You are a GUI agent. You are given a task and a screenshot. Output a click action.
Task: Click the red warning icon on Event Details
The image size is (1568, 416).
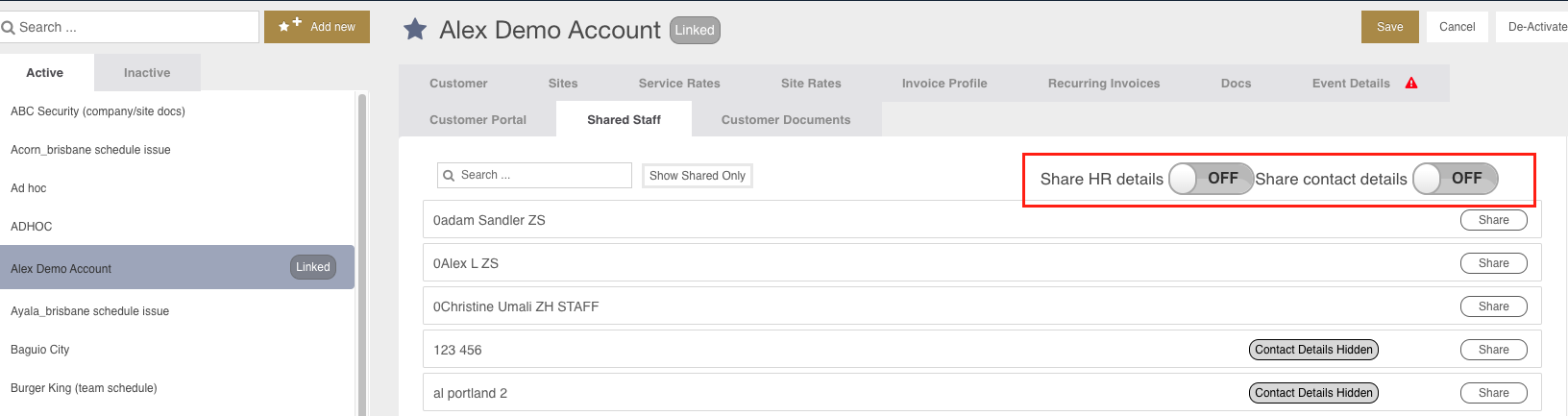tap(1411, 84)
